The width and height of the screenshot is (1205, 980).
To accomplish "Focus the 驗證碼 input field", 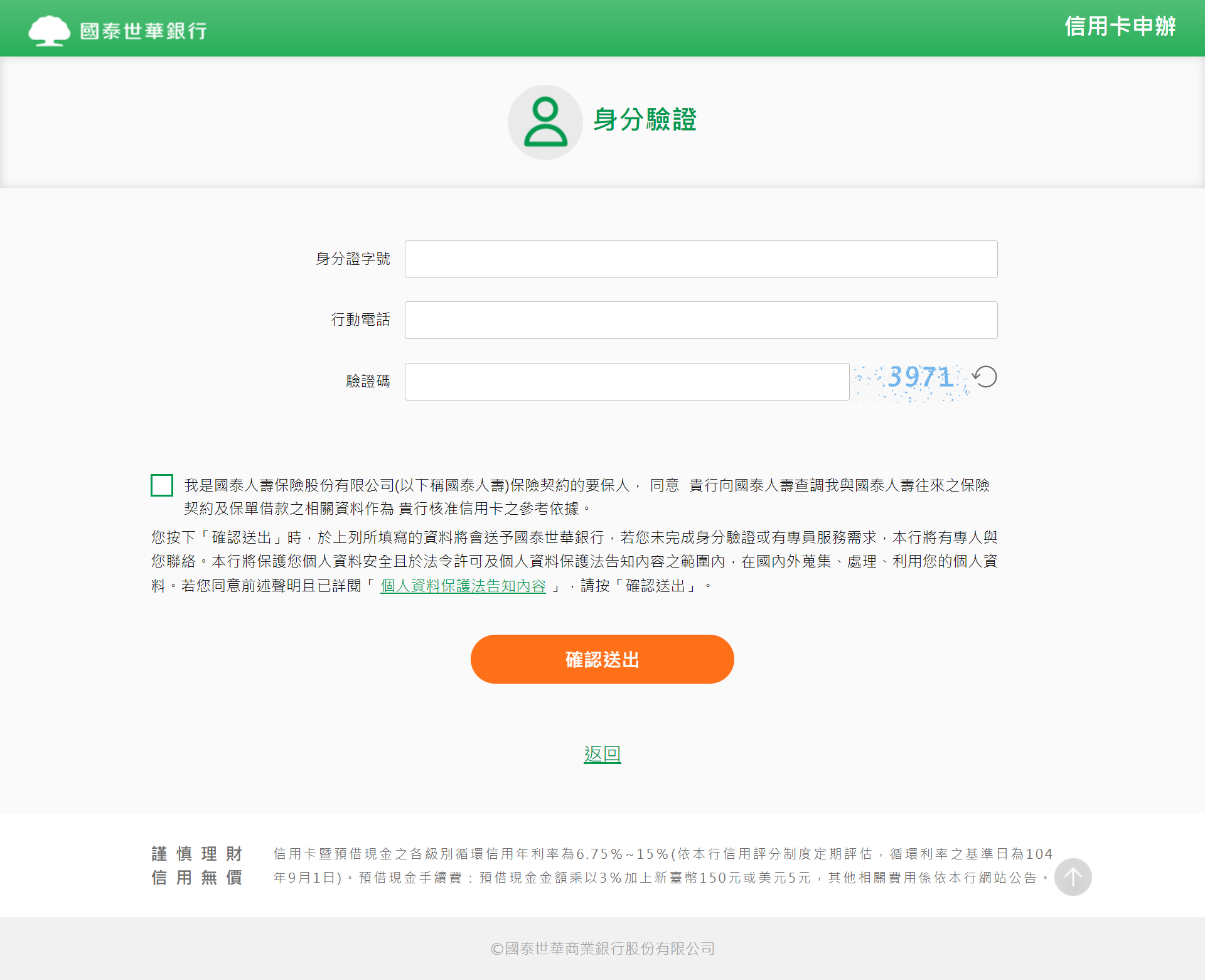I will pyautogui.click(x=627, y=382).
